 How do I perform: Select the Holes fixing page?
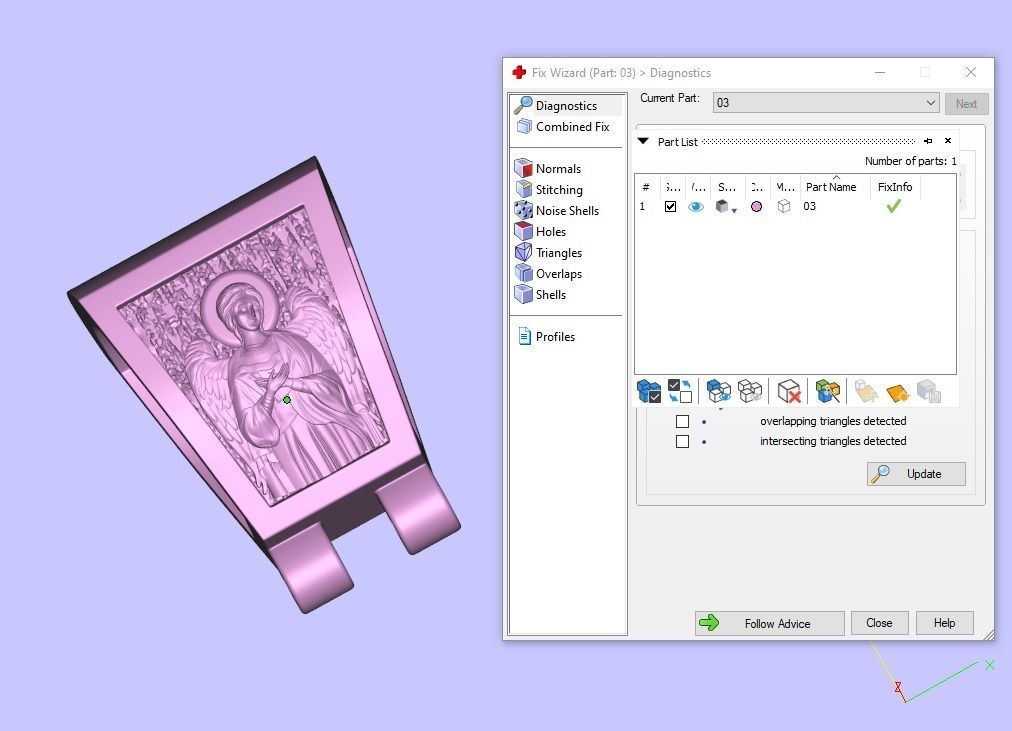(x=551, y=232)
